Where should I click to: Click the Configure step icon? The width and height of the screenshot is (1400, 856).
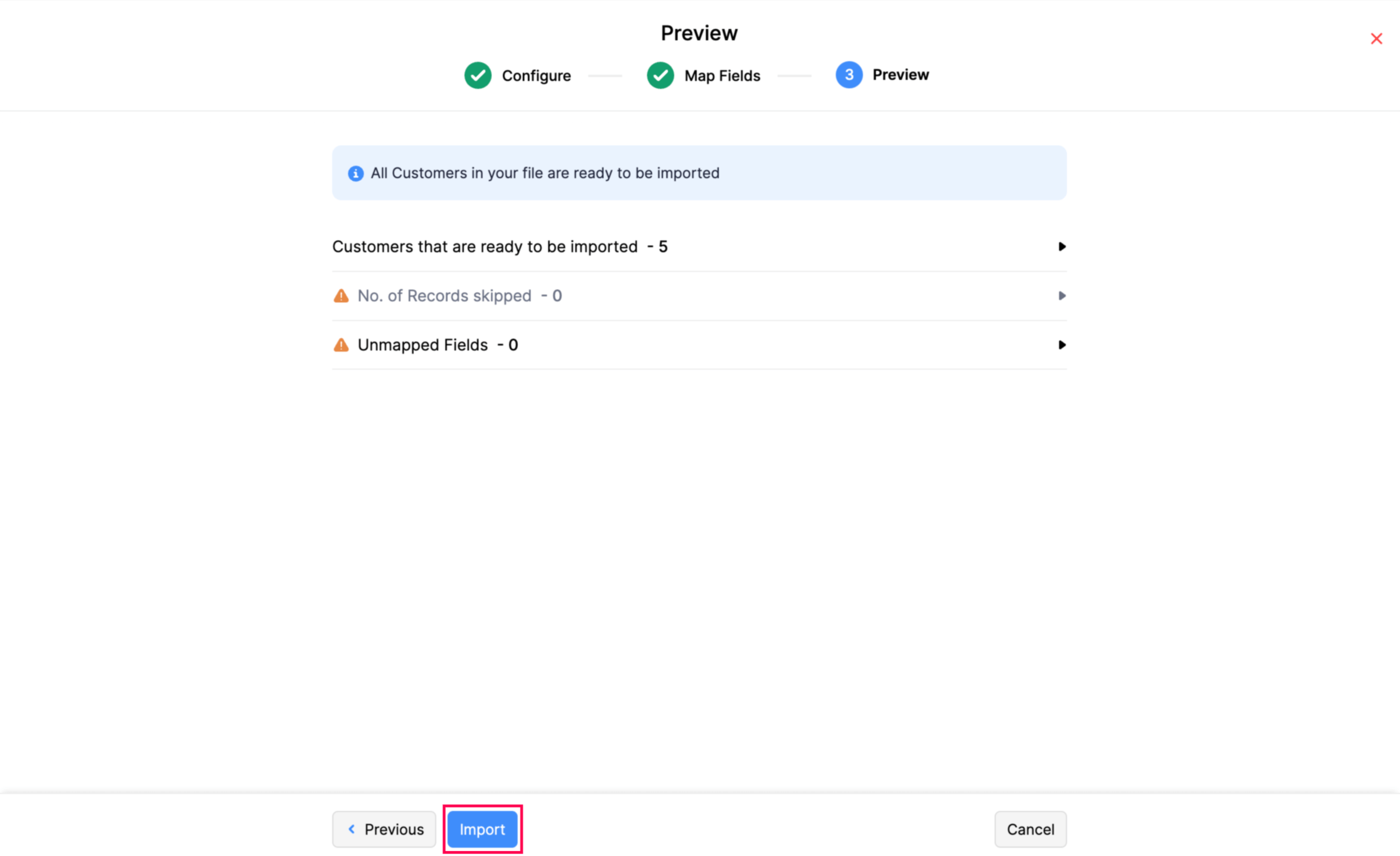(478, 75)
